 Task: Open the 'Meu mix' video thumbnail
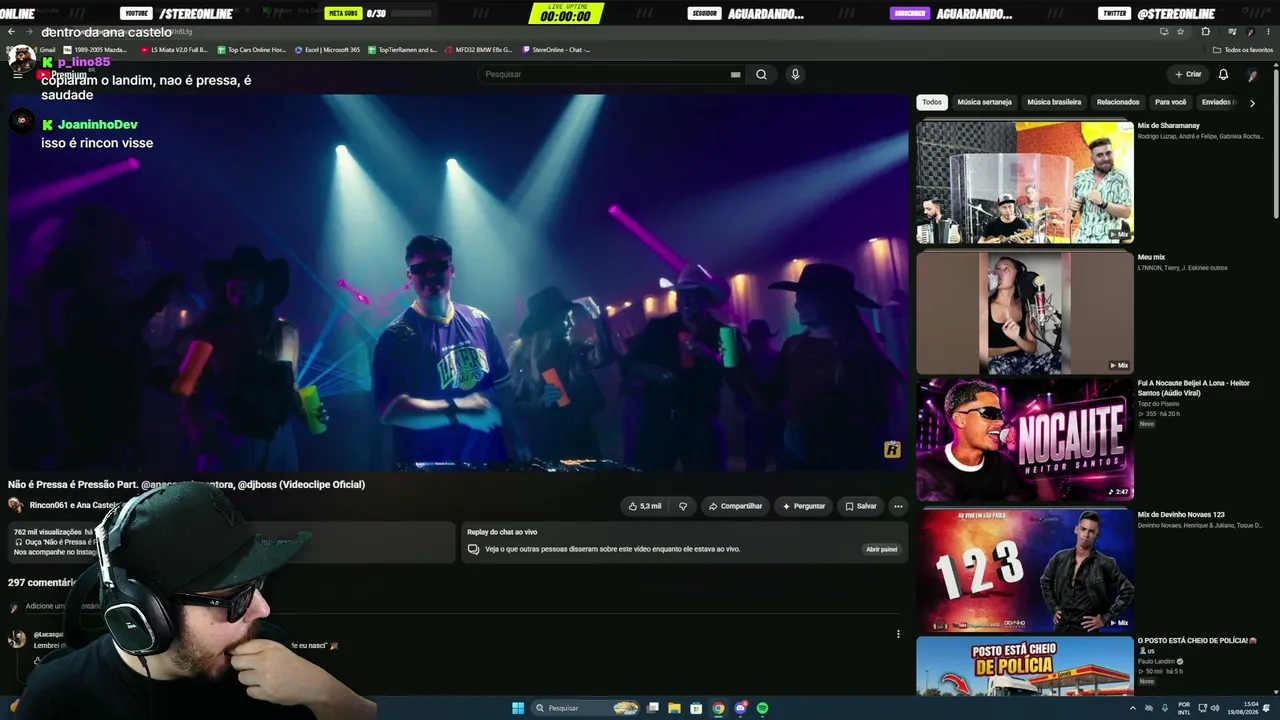tap(1025, 313)
